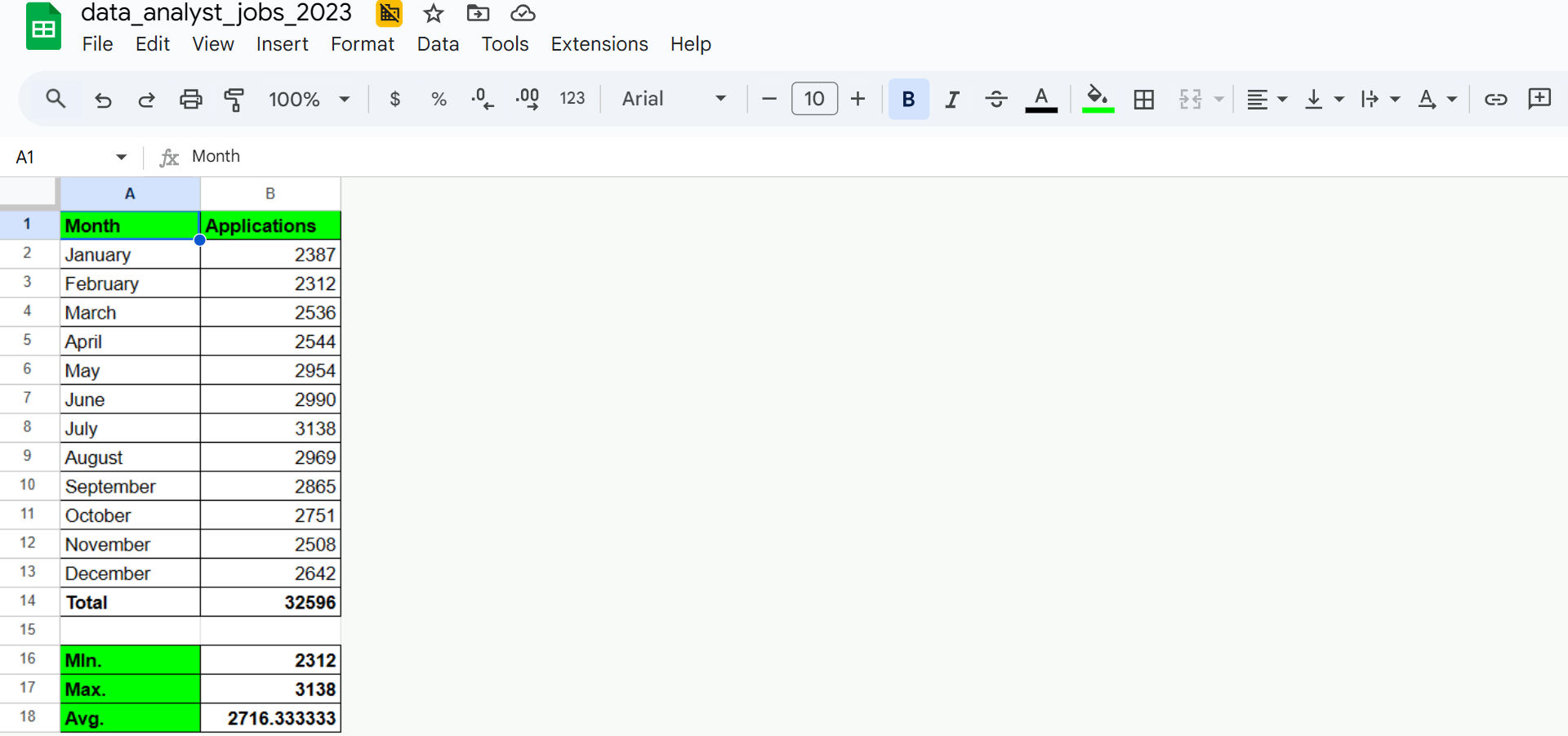Open the borders tool
1568x736 pixels.
1144,99
